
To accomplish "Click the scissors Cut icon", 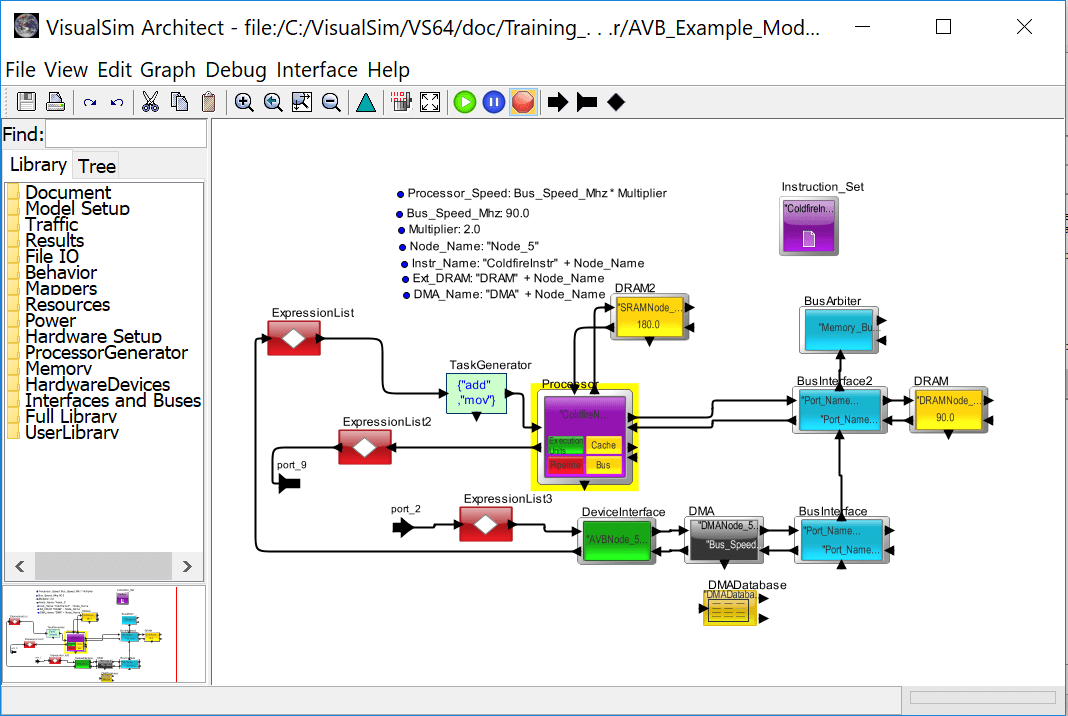I will point(150,101).
